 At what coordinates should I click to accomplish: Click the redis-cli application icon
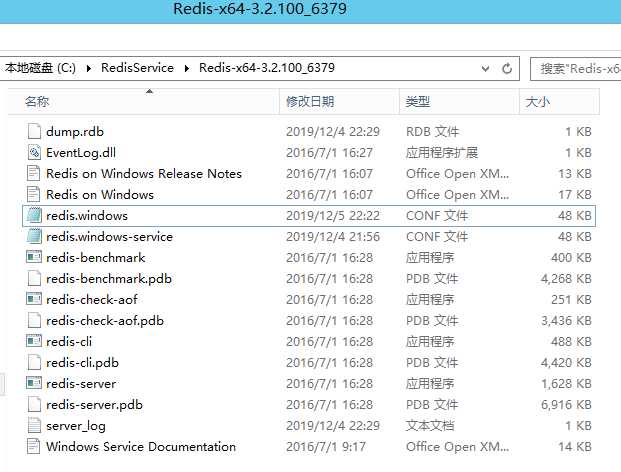pyautogui.click(x=34, y=341)
